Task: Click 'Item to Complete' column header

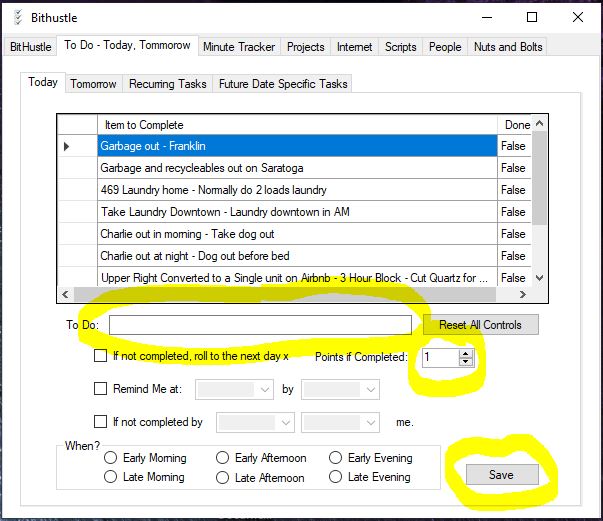Action: (297, 125)
